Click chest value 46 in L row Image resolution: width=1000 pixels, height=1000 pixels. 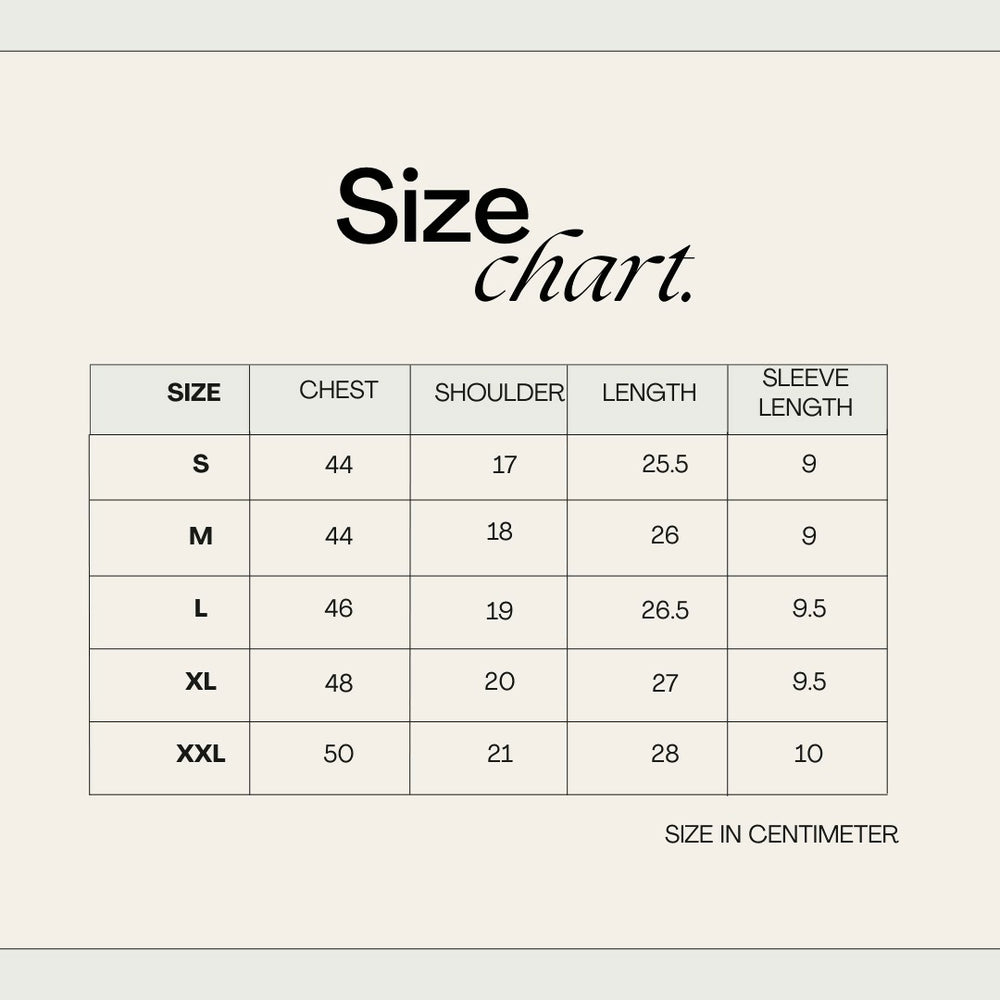[x=339, y=609]
